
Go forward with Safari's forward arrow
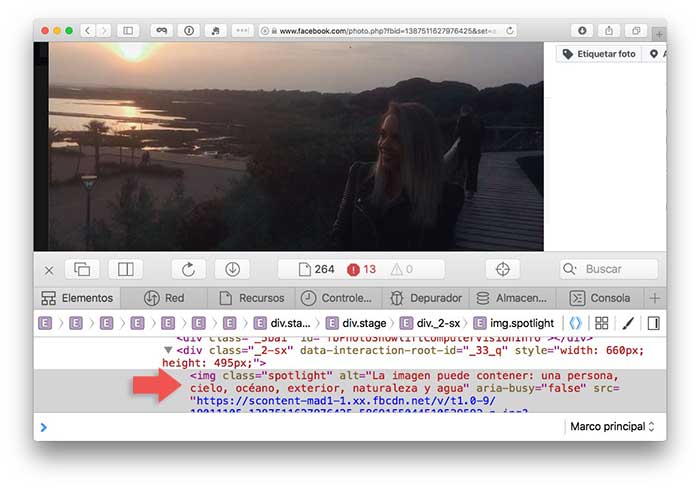tap(104, 30)
